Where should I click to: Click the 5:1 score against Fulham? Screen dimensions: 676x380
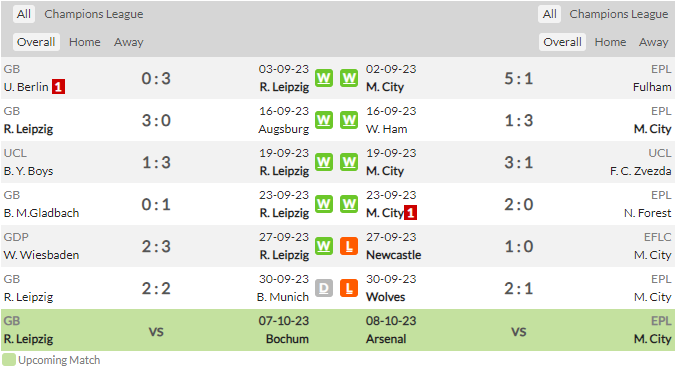519,79
